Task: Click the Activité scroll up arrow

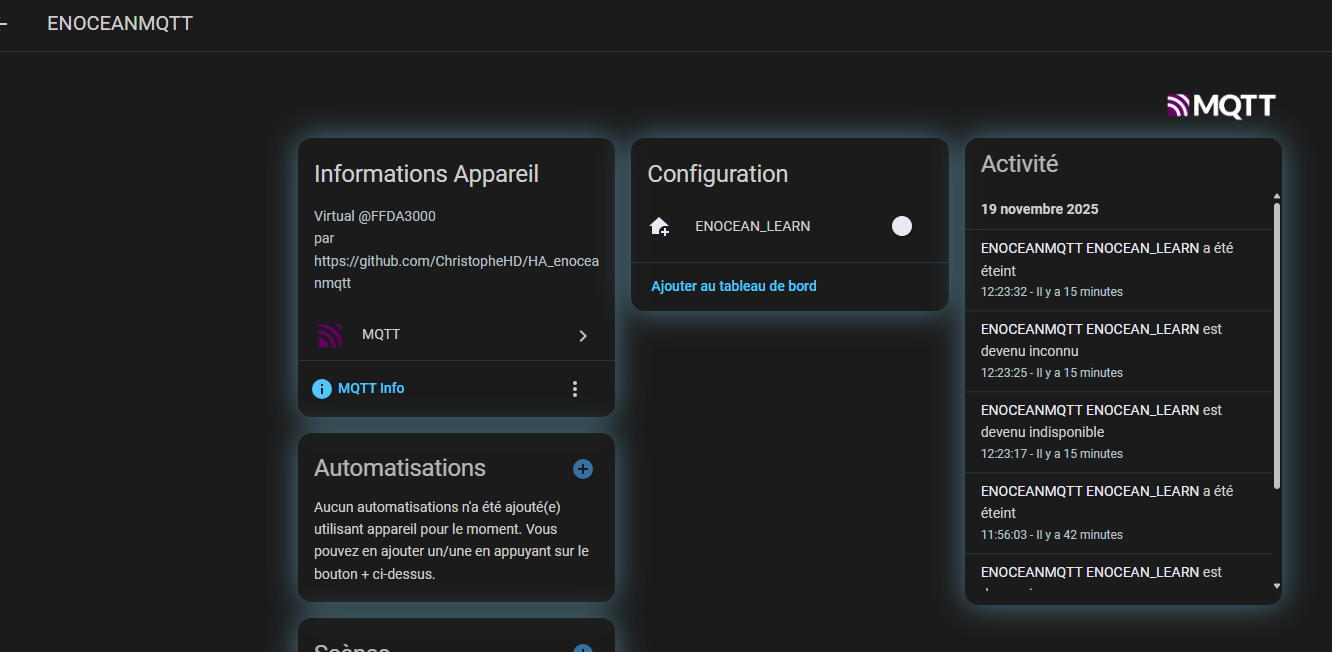Action: 1276,196
